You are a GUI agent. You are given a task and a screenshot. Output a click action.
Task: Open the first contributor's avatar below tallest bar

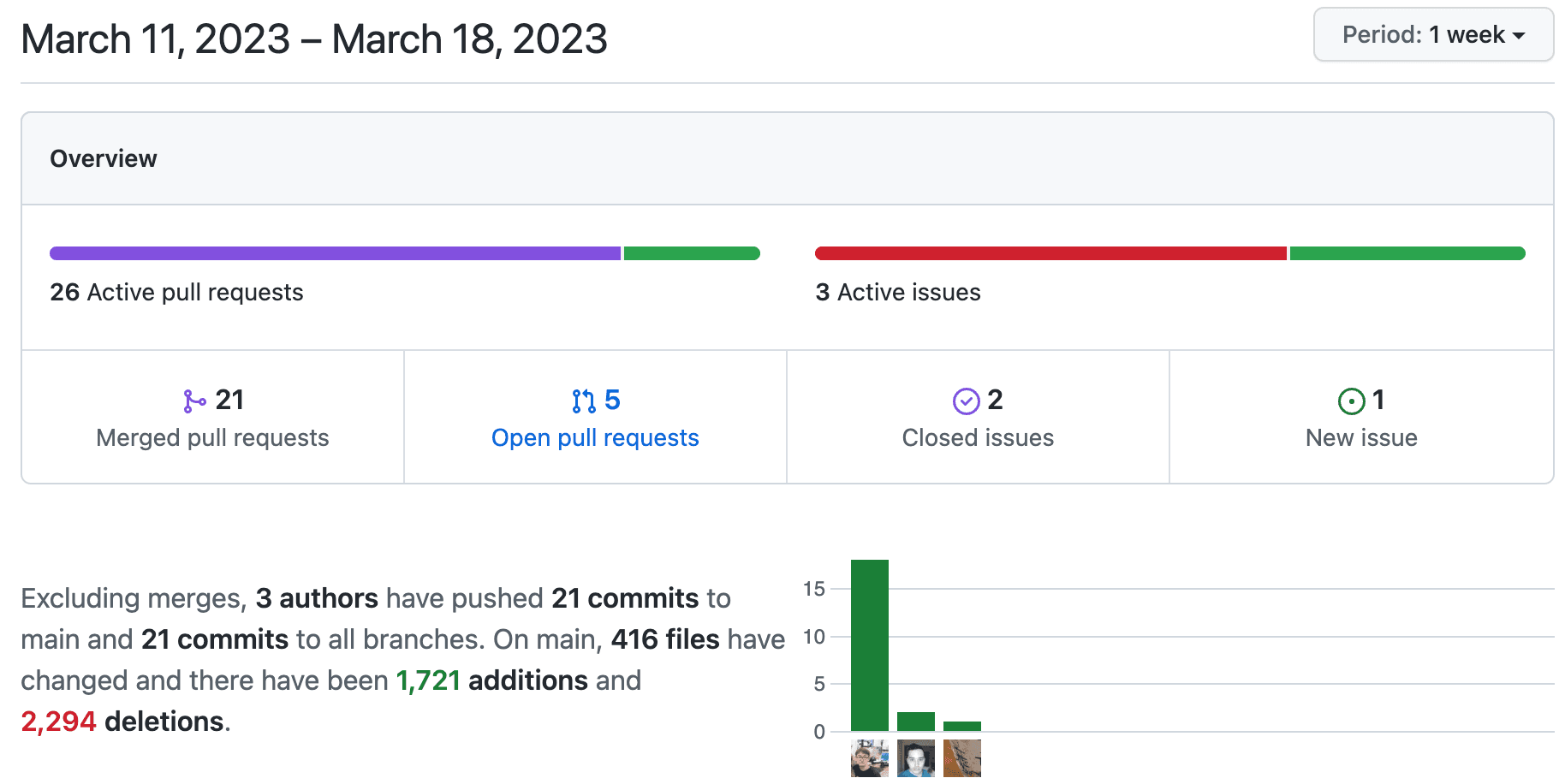pos(869,758)
